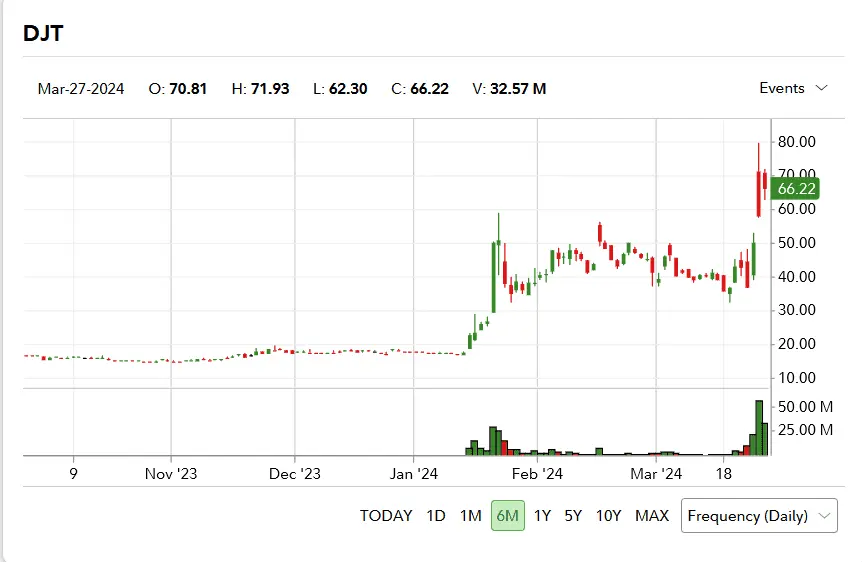Screen dimensions: 862x562
Task: Click the chevron beside Events
Action: (x=821, y=88)
